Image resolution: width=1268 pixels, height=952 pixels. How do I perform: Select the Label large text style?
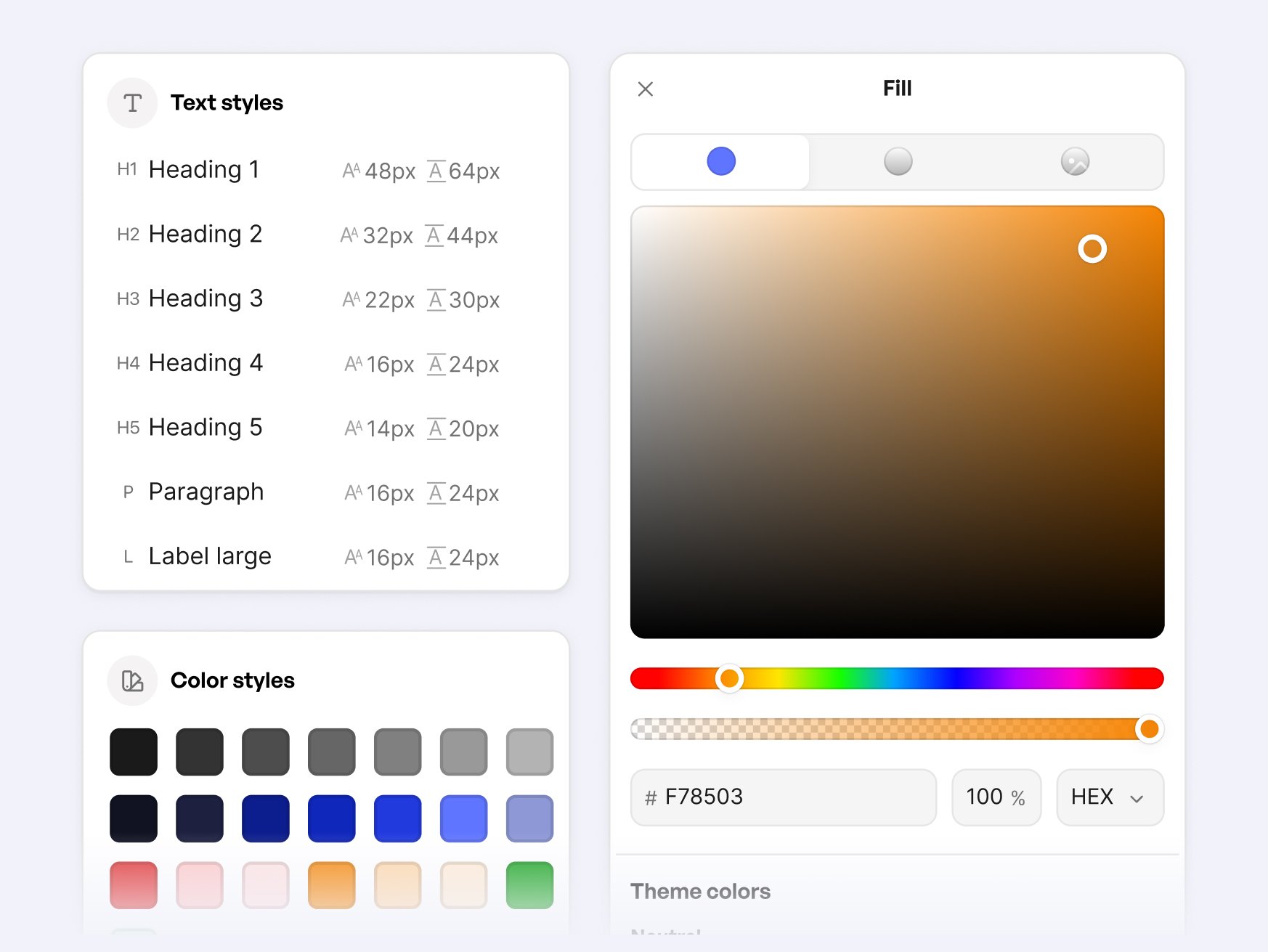click(x=210, y=556)
